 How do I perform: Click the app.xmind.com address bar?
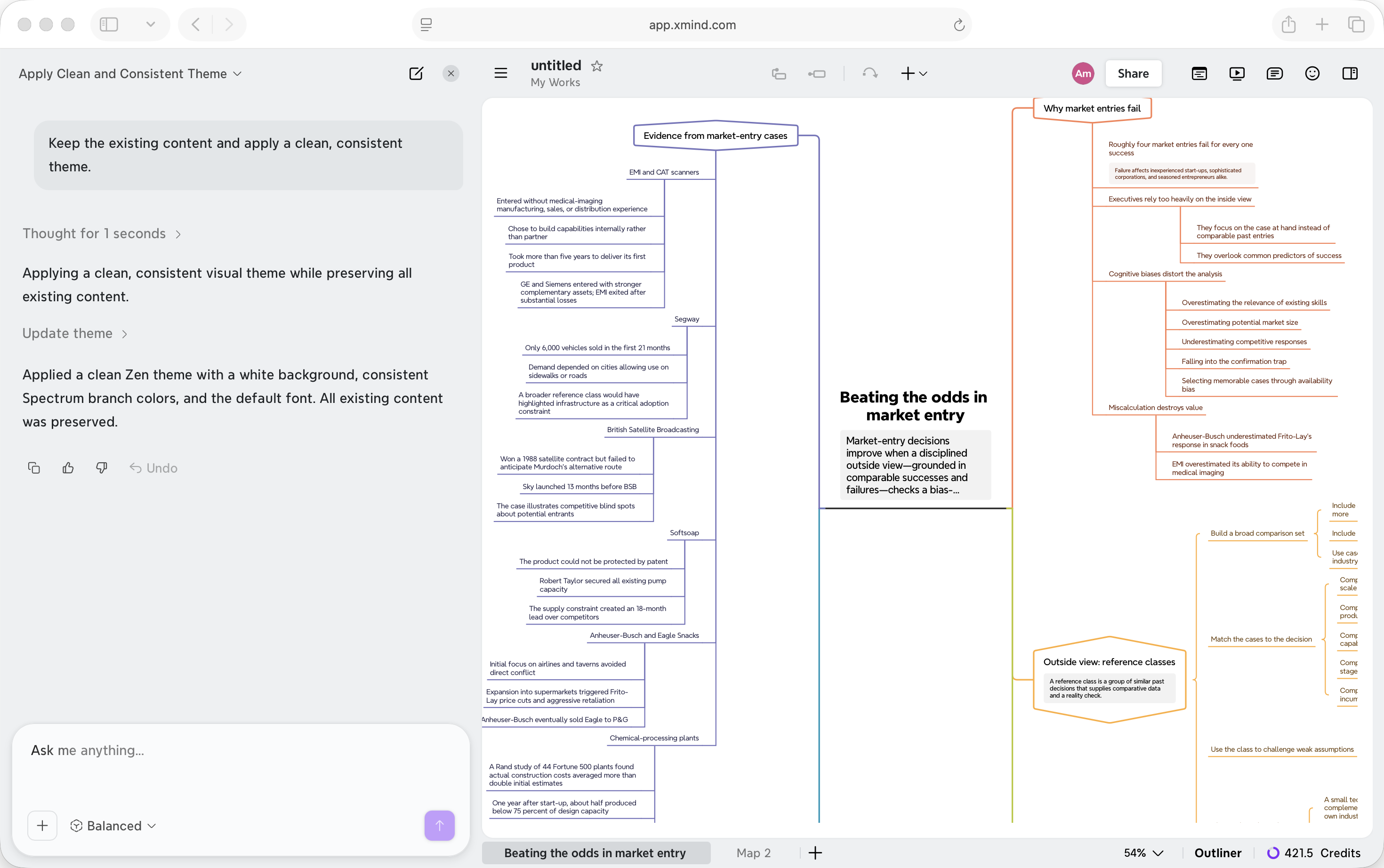[692, 24]
